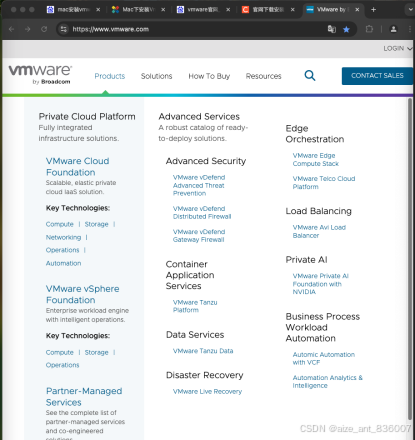Click the 'Advanced Services' heading

(199, 116)
